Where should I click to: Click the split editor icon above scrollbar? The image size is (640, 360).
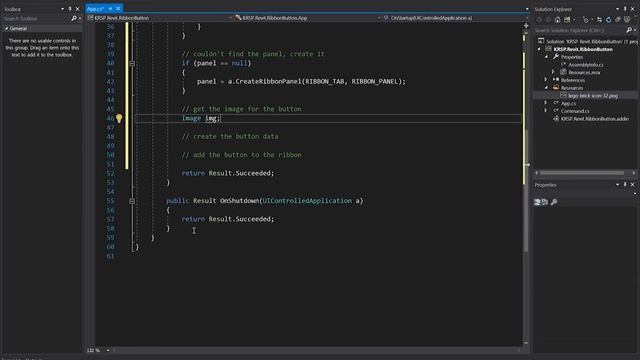click(526, 26)
